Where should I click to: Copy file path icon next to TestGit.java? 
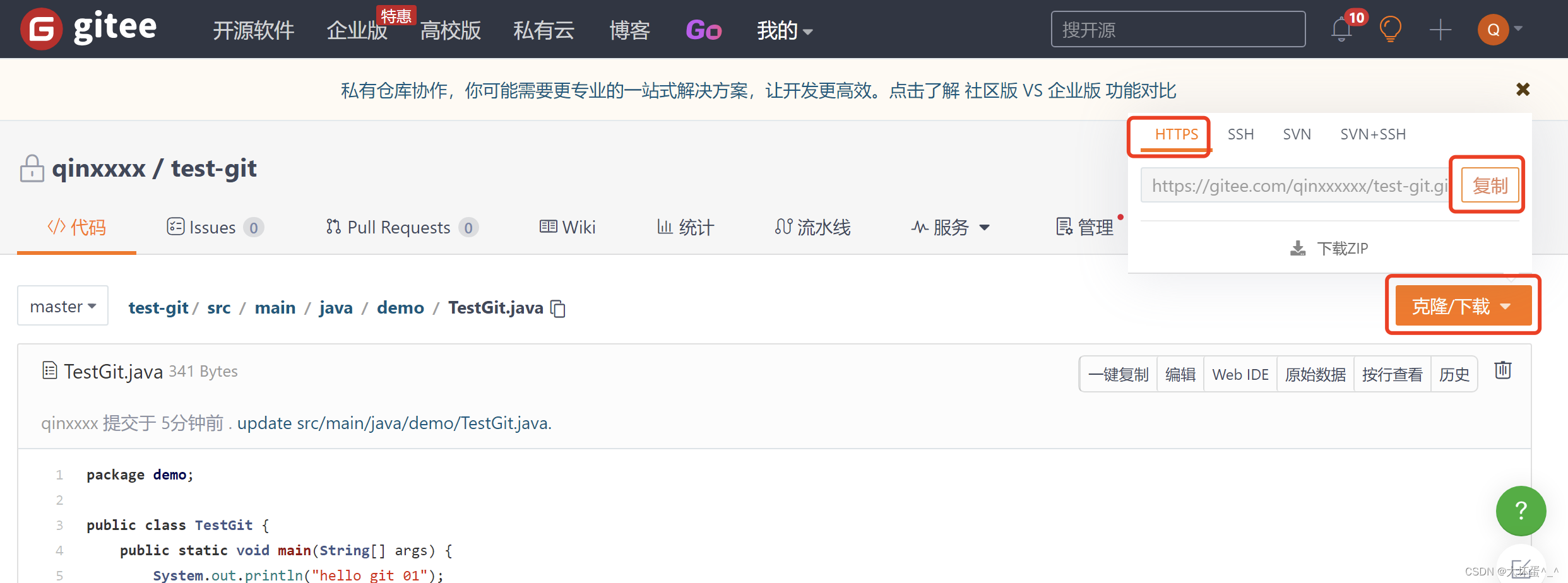tap(558, 309)
